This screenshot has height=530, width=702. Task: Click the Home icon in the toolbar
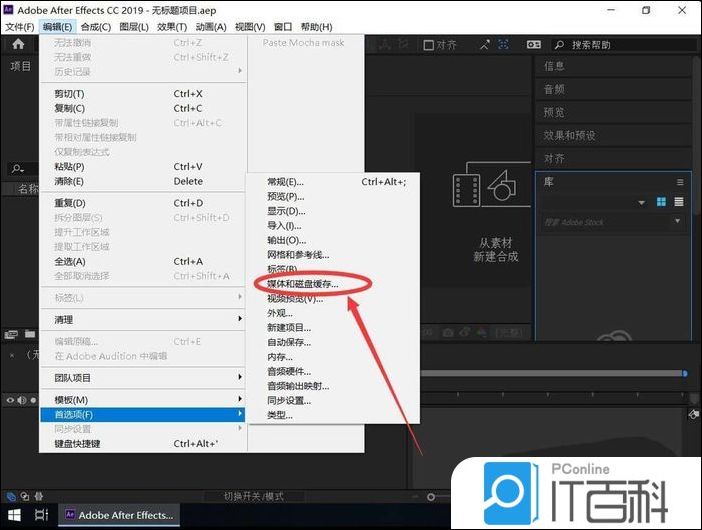tap(18, 45)
